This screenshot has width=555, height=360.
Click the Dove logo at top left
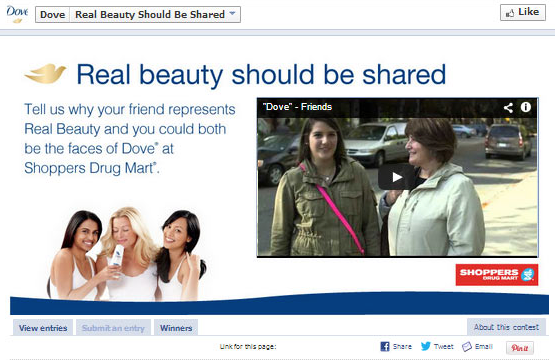[x=17, y=15]
